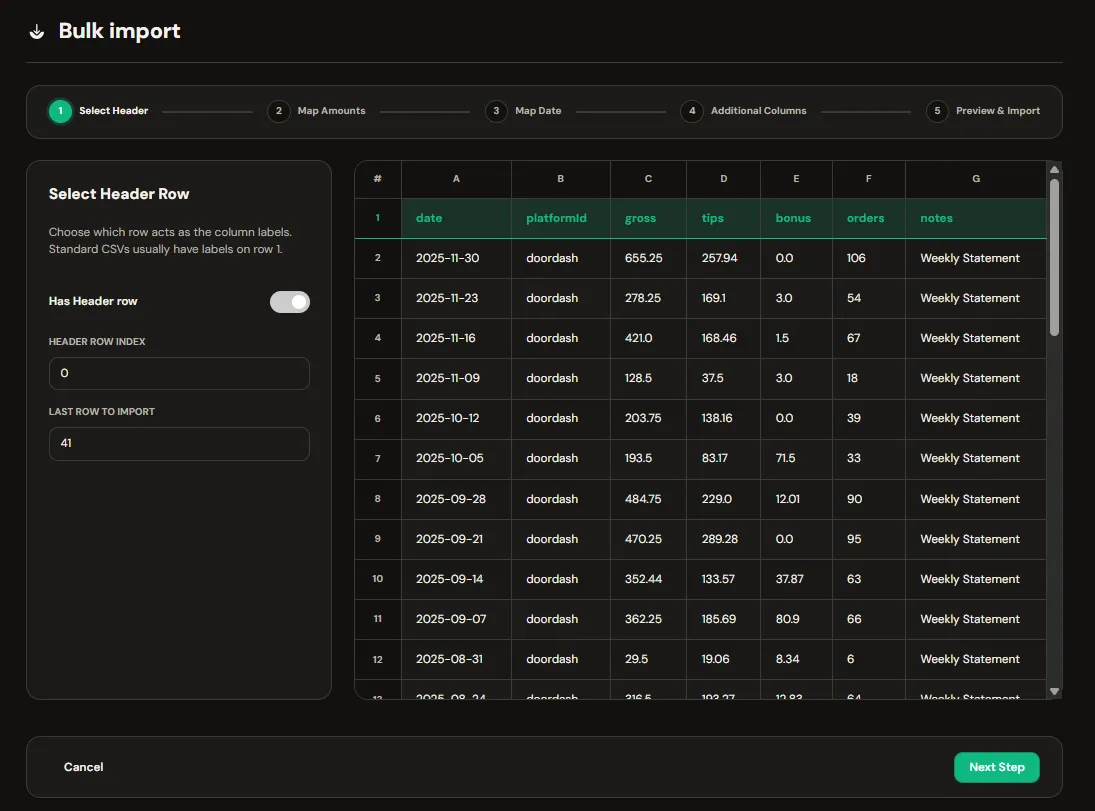
Task: Click the date cell 2025-10-05
Action: tap(456, 458)
